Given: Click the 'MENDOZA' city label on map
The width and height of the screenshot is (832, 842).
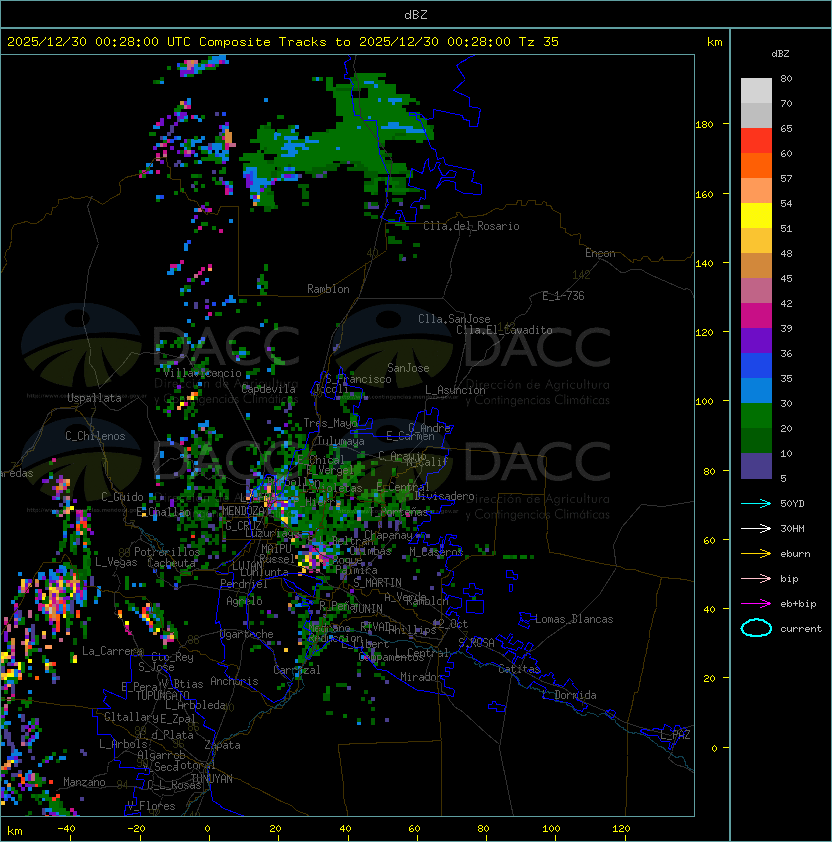Looking at the screenshot, I should pos(243,511).
